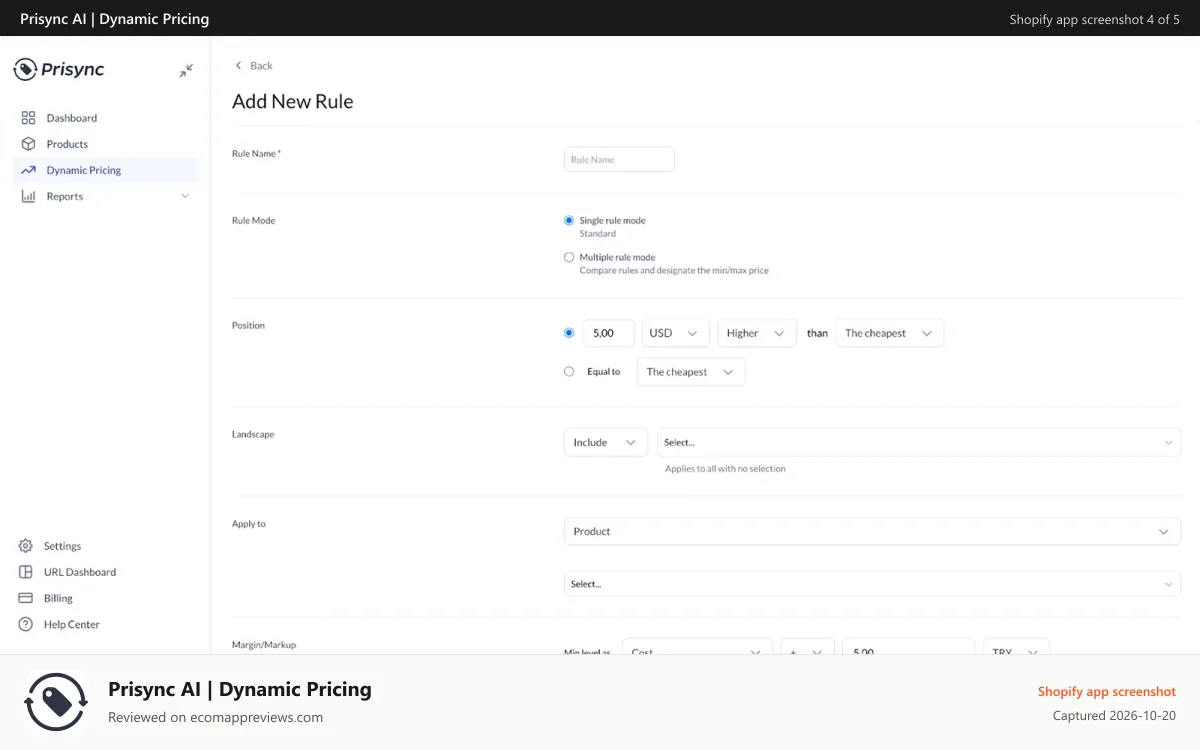Click the 'Apply to' label
Image resolution: width=1200 pixels, height=750 pixels.
(x=249, y=523)
